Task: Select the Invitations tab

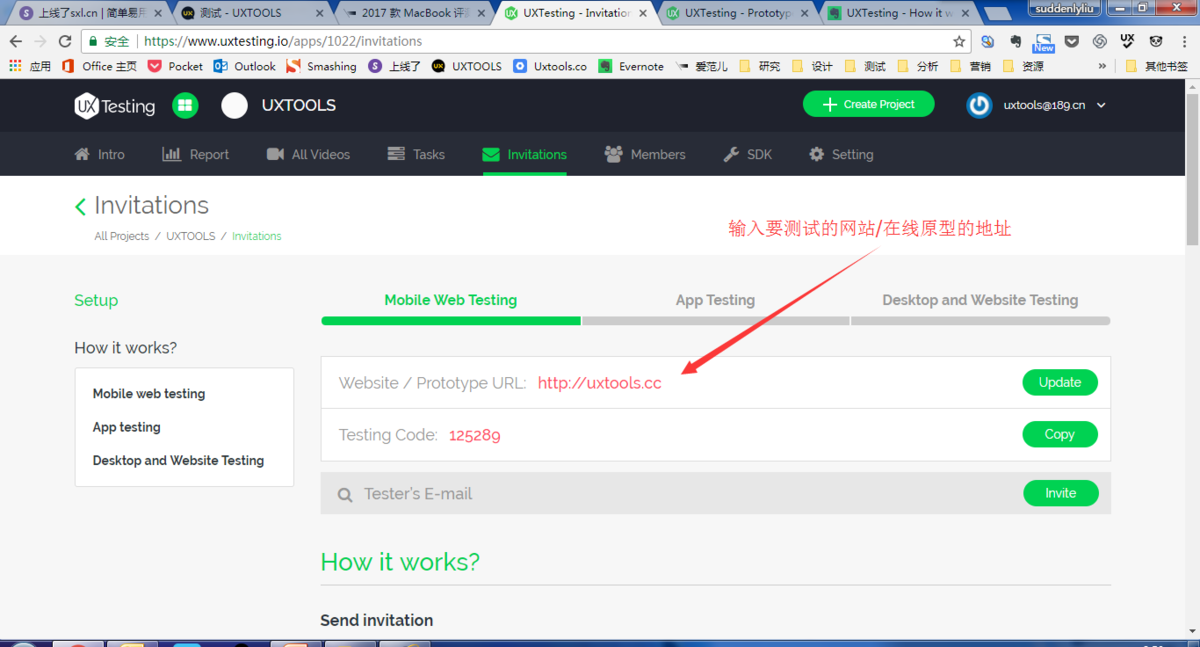Action: [x=525, y=154]
